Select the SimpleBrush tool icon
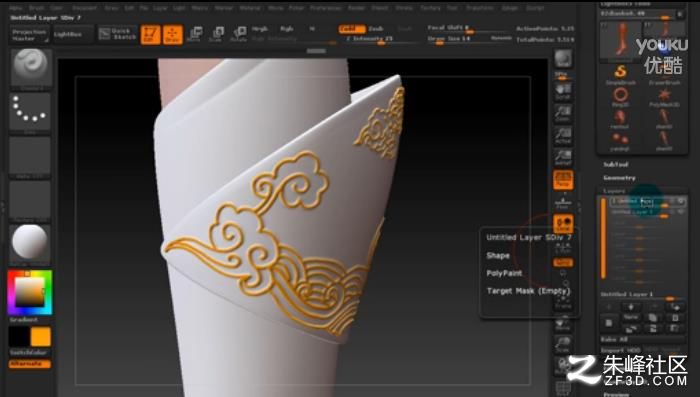Screen dimensions: 700x397 click(x=621, y=74)
